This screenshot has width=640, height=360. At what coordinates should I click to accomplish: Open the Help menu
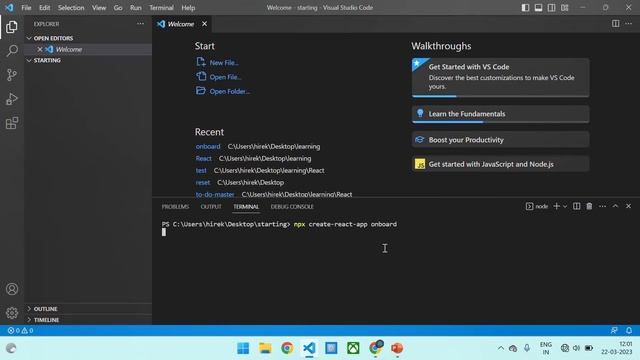click(x=188, y=8)
